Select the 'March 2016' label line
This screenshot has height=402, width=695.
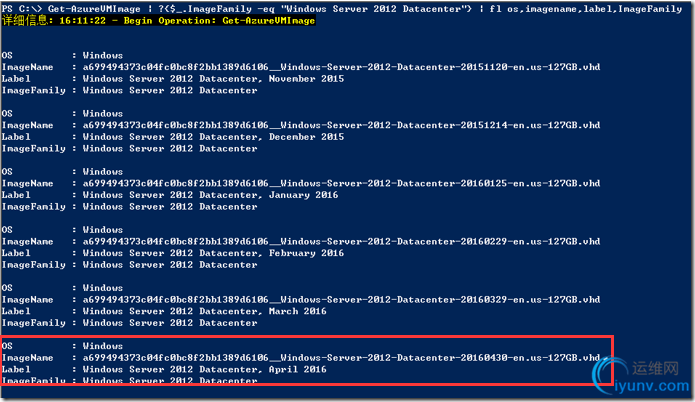pyautogui.click(x=164, y=311)
